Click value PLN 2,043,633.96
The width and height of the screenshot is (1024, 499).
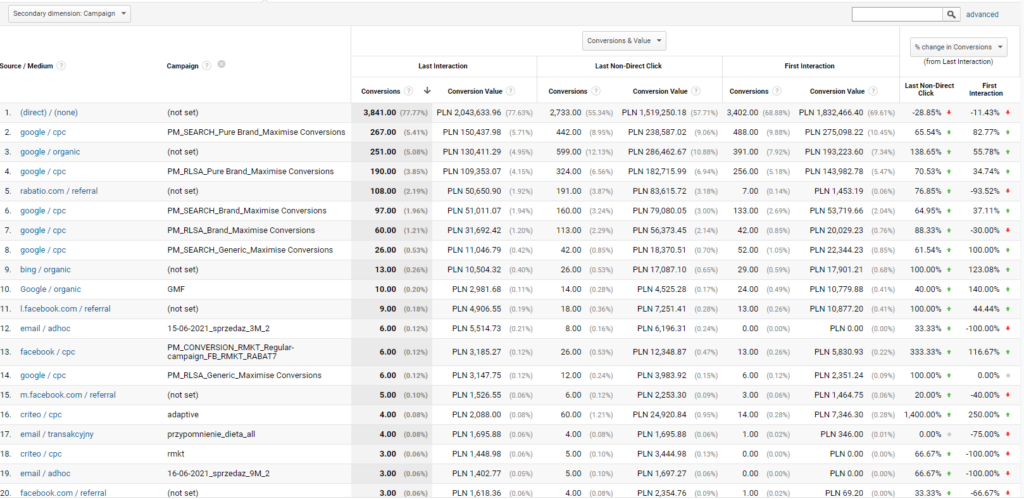[x=468, y=112]
